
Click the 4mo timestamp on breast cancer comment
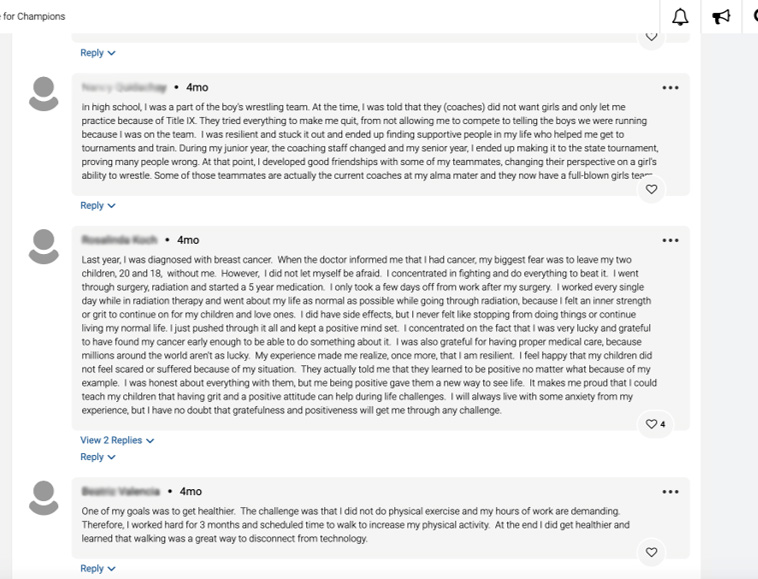pyautogui.click(x=188, y=240)
